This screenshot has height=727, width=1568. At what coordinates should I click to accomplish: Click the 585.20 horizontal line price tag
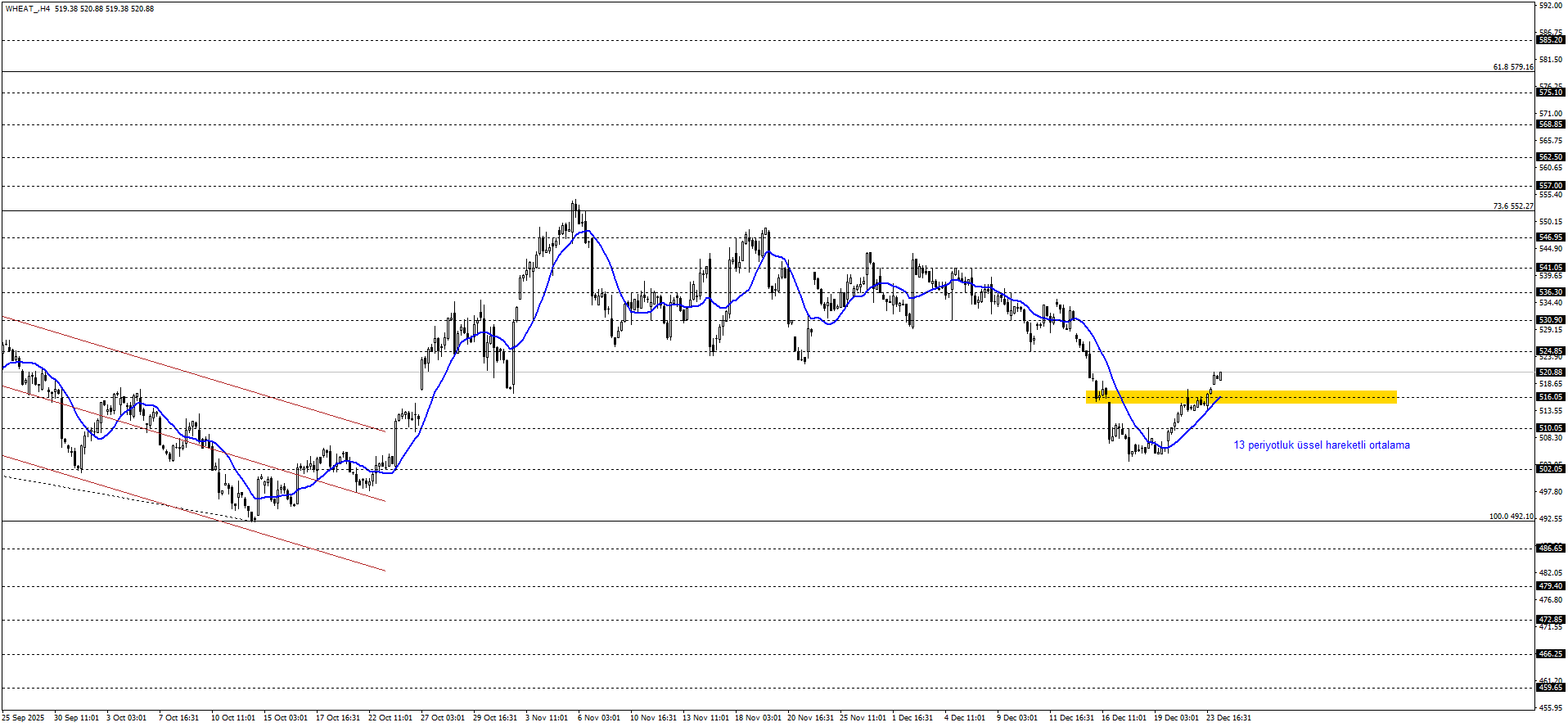click(x=1551, y=40)
